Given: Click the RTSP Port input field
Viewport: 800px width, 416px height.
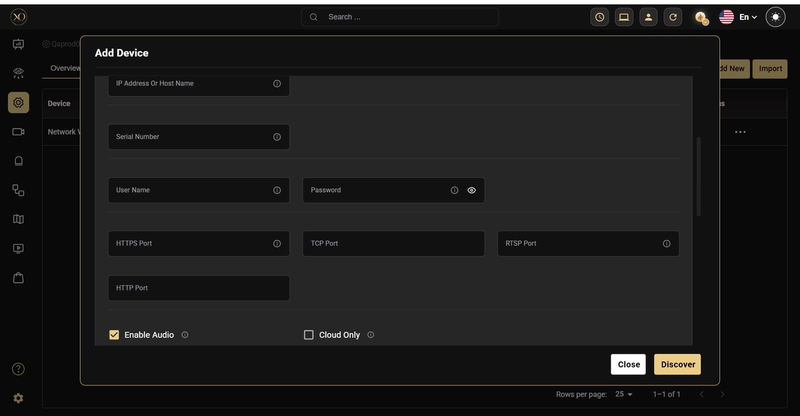Looking at the screenshot, I should point(588,243).
